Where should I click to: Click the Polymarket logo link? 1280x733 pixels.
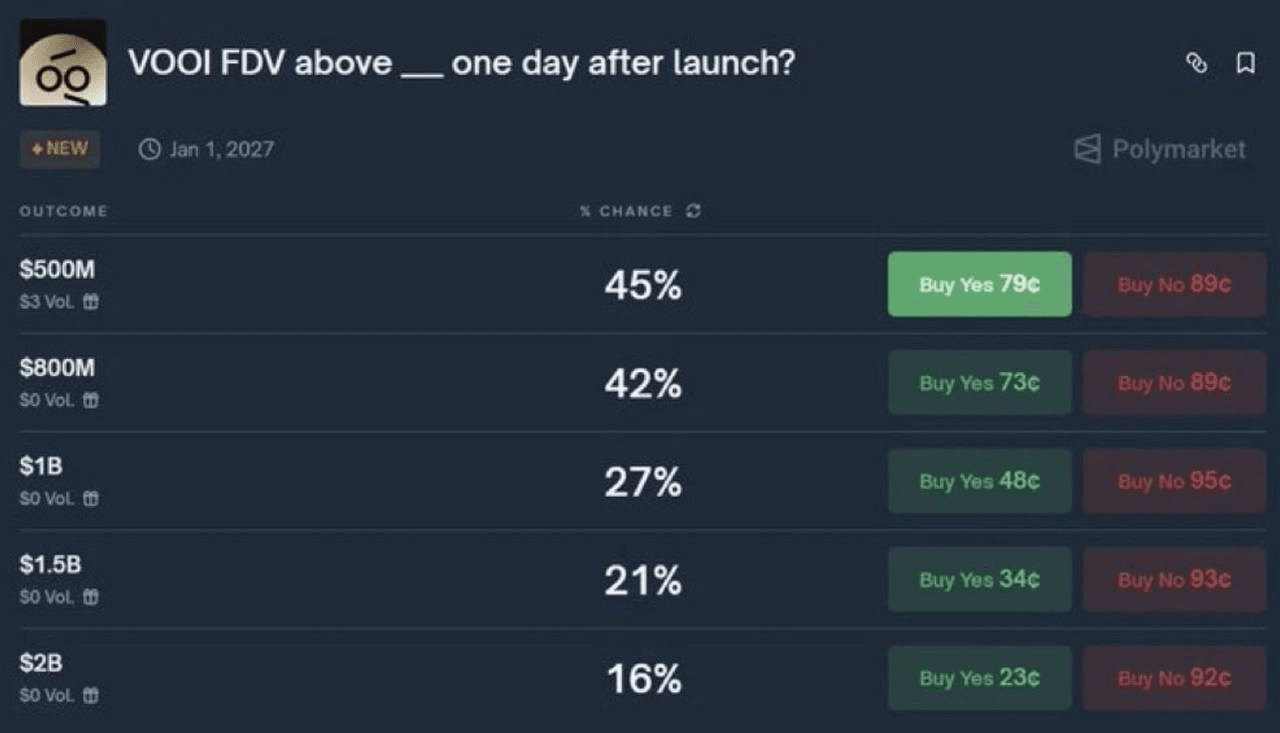coord(1160,150)
